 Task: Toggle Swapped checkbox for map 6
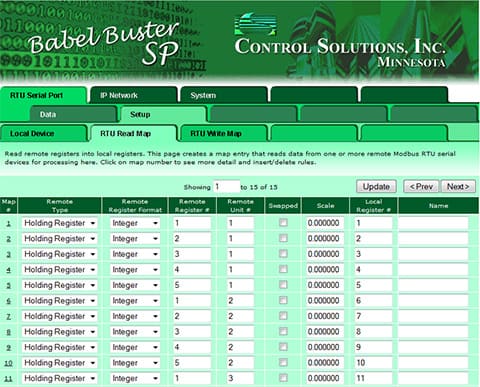click(283, 300)
